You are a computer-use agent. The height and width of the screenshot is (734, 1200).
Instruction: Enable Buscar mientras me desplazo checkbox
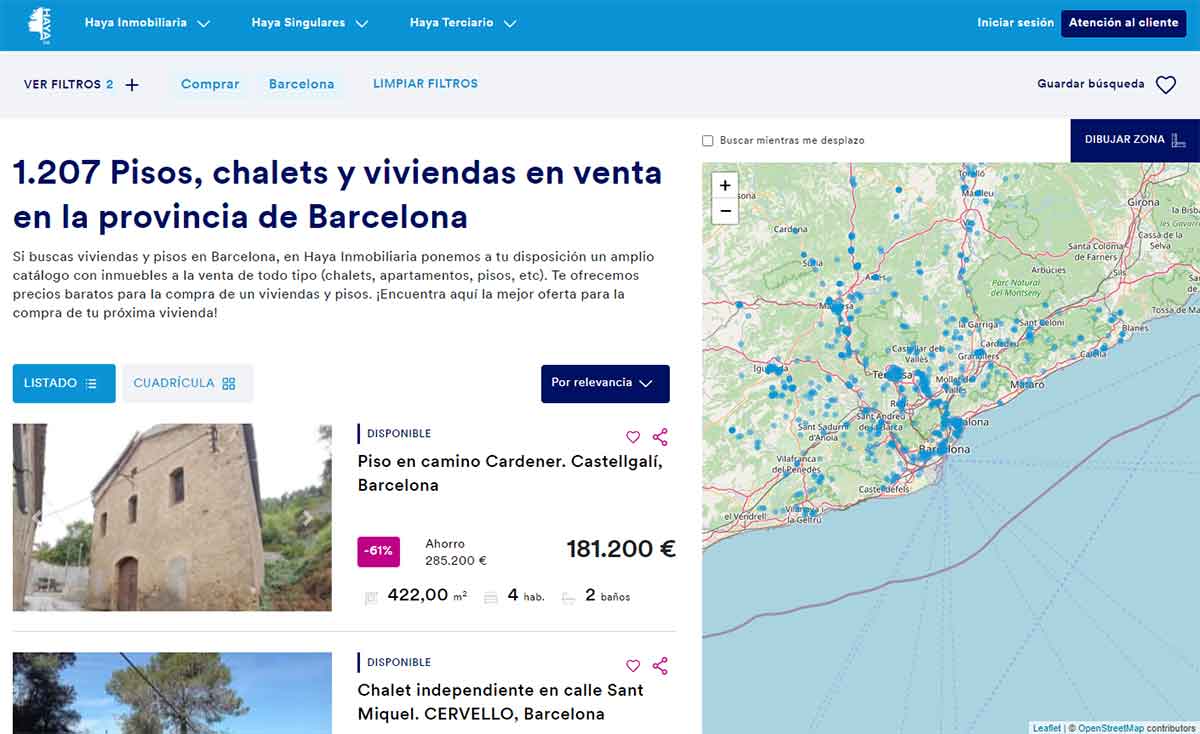(x=708, y=141)
